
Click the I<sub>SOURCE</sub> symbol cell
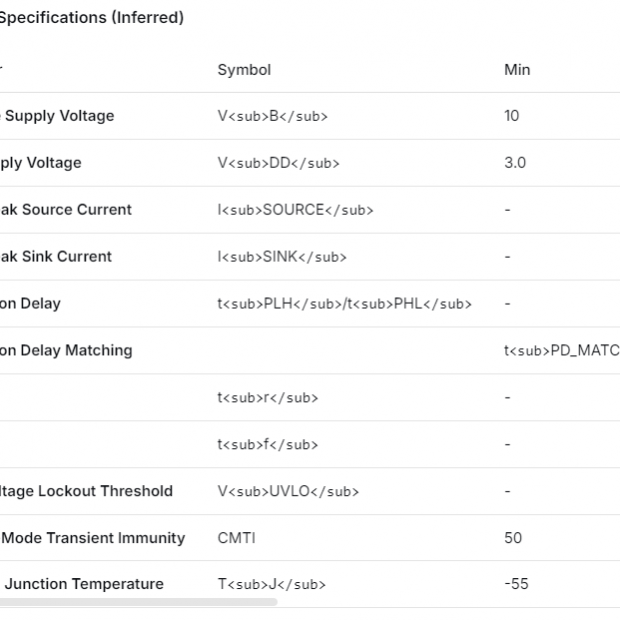[x=295, y=210]
